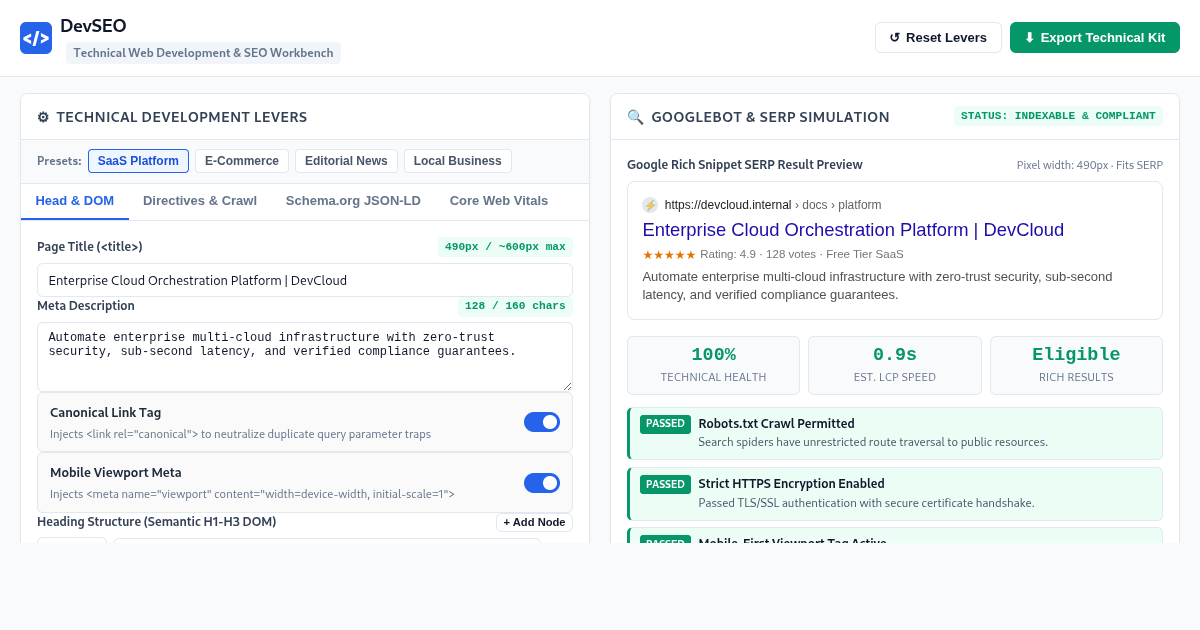Click the 0.9s Est. LCP Speed card
This screenshot has width=1200, height=630.
click(895, 365)
